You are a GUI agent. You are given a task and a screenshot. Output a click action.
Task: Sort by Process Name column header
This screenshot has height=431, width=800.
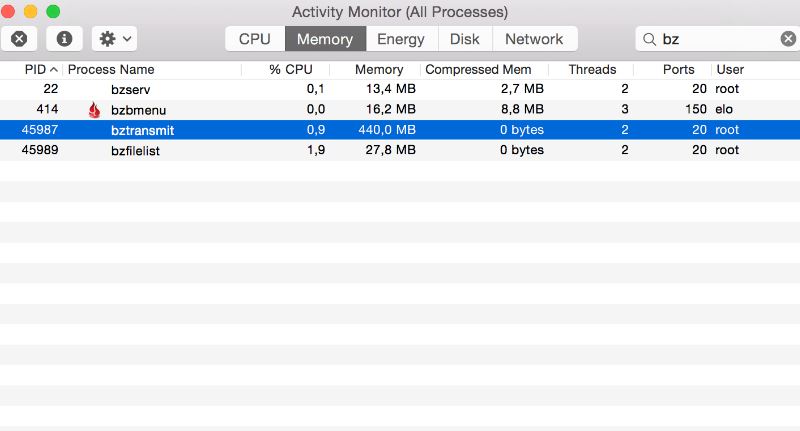[111, 69]
